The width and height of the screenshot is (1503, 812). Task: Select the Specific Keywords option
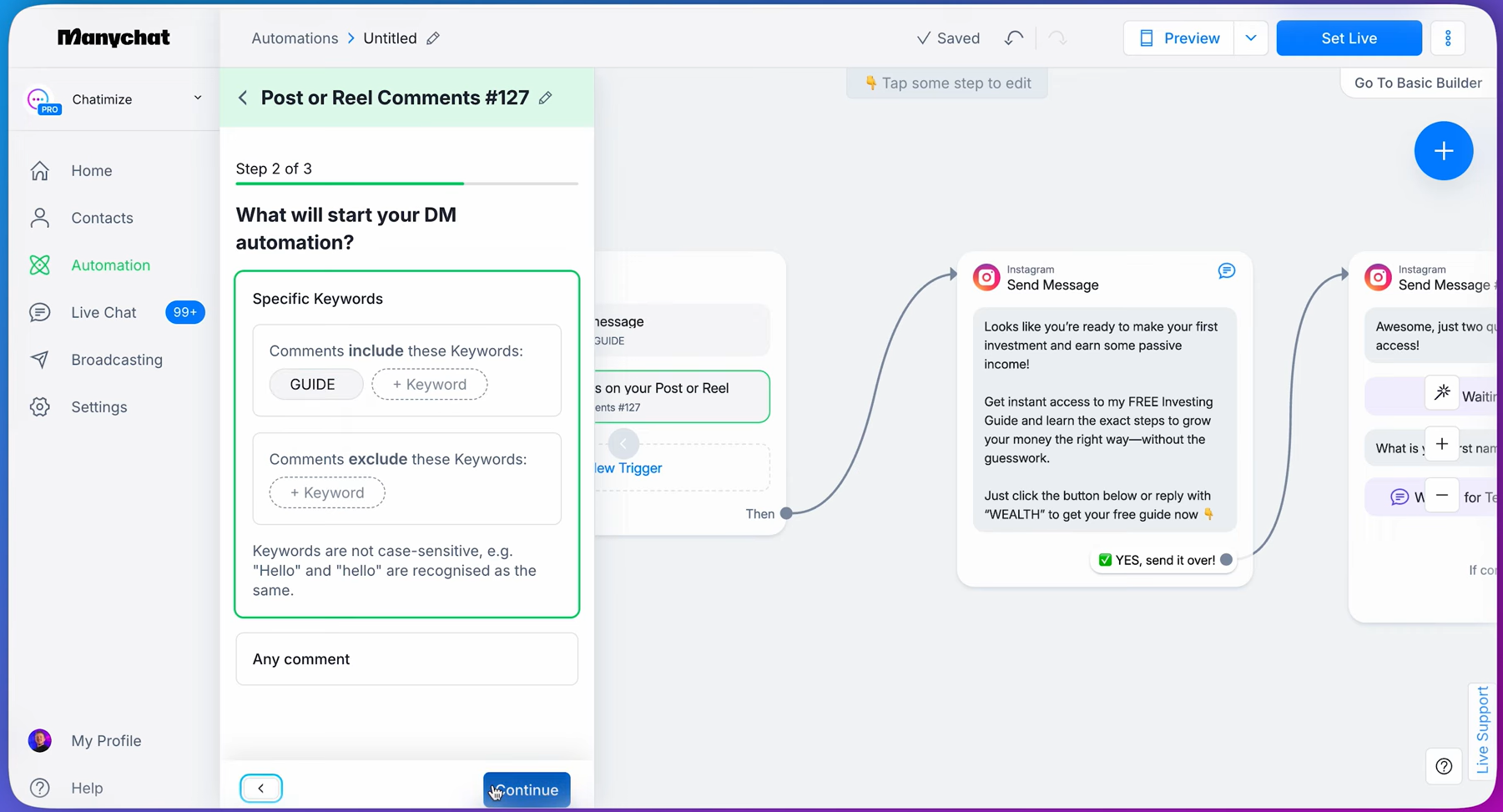click(318, 299)
